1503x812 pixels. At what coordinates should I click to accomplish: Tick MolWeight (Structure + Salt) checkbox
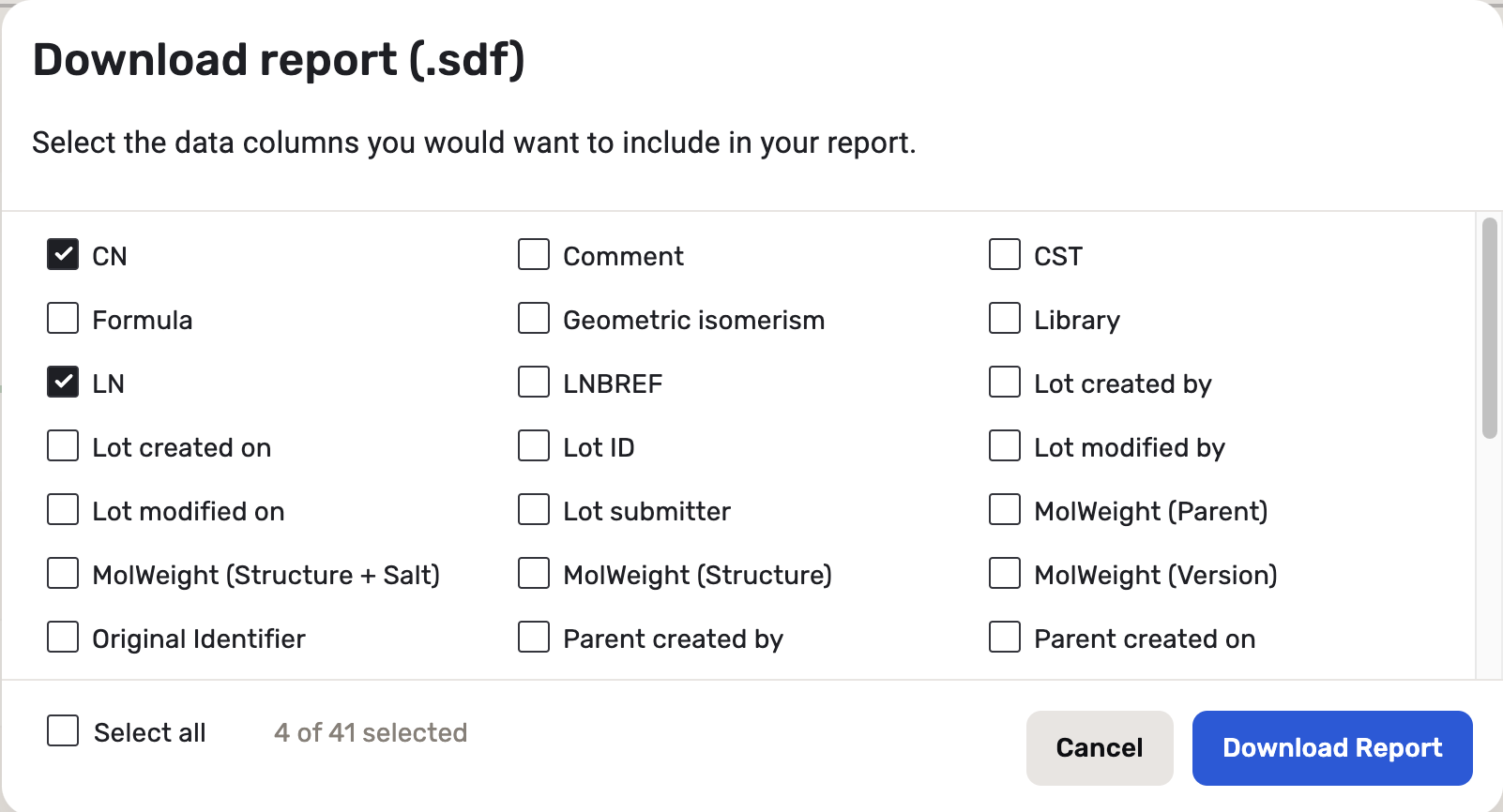pos(63,573)
